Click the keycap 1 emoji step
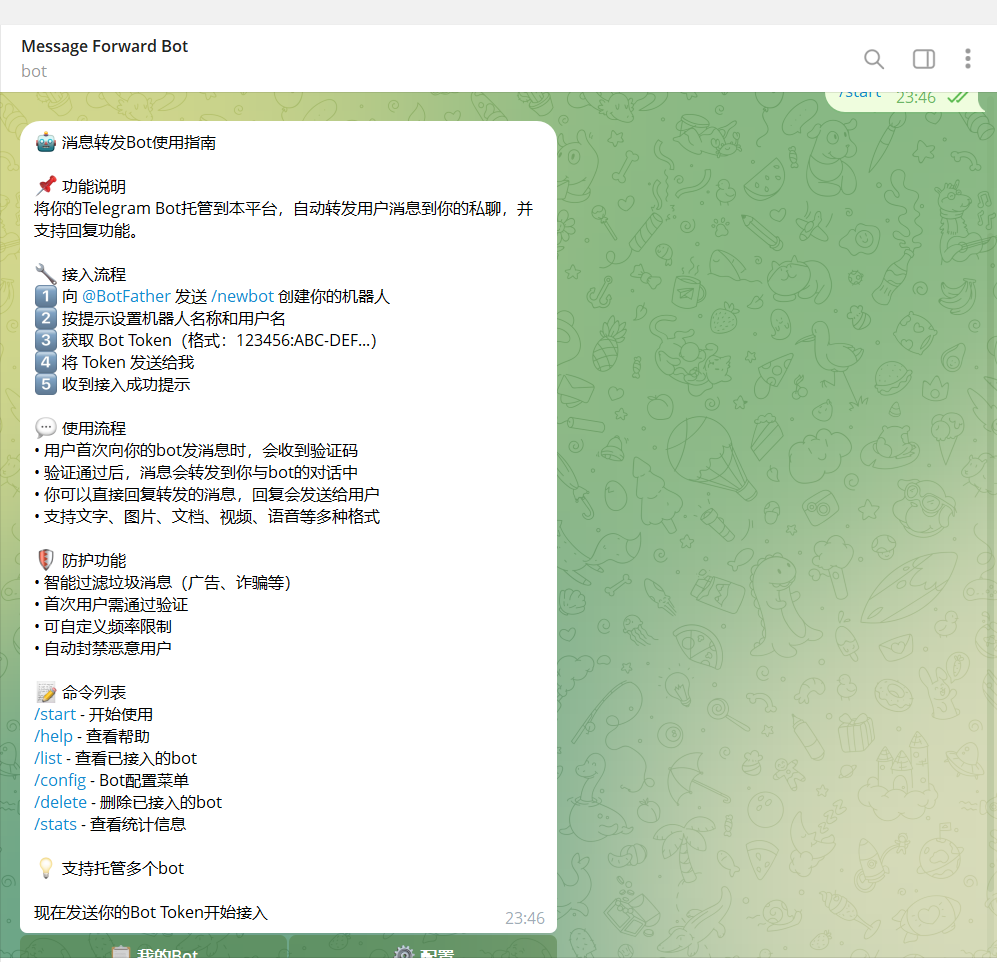The image size is (997, 962). pyautogui.click(x=46, y=296)
